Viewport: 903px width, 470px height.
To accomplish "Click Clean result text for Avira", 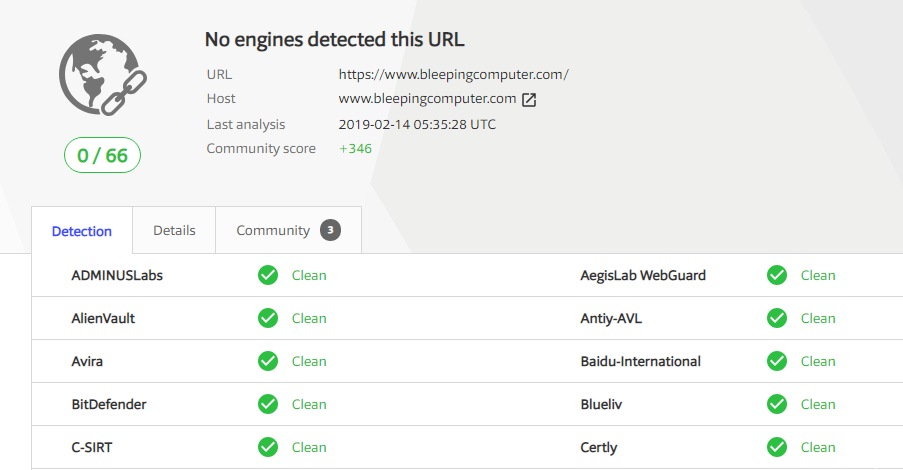I will pyautogui.click(x=309, y=361).
